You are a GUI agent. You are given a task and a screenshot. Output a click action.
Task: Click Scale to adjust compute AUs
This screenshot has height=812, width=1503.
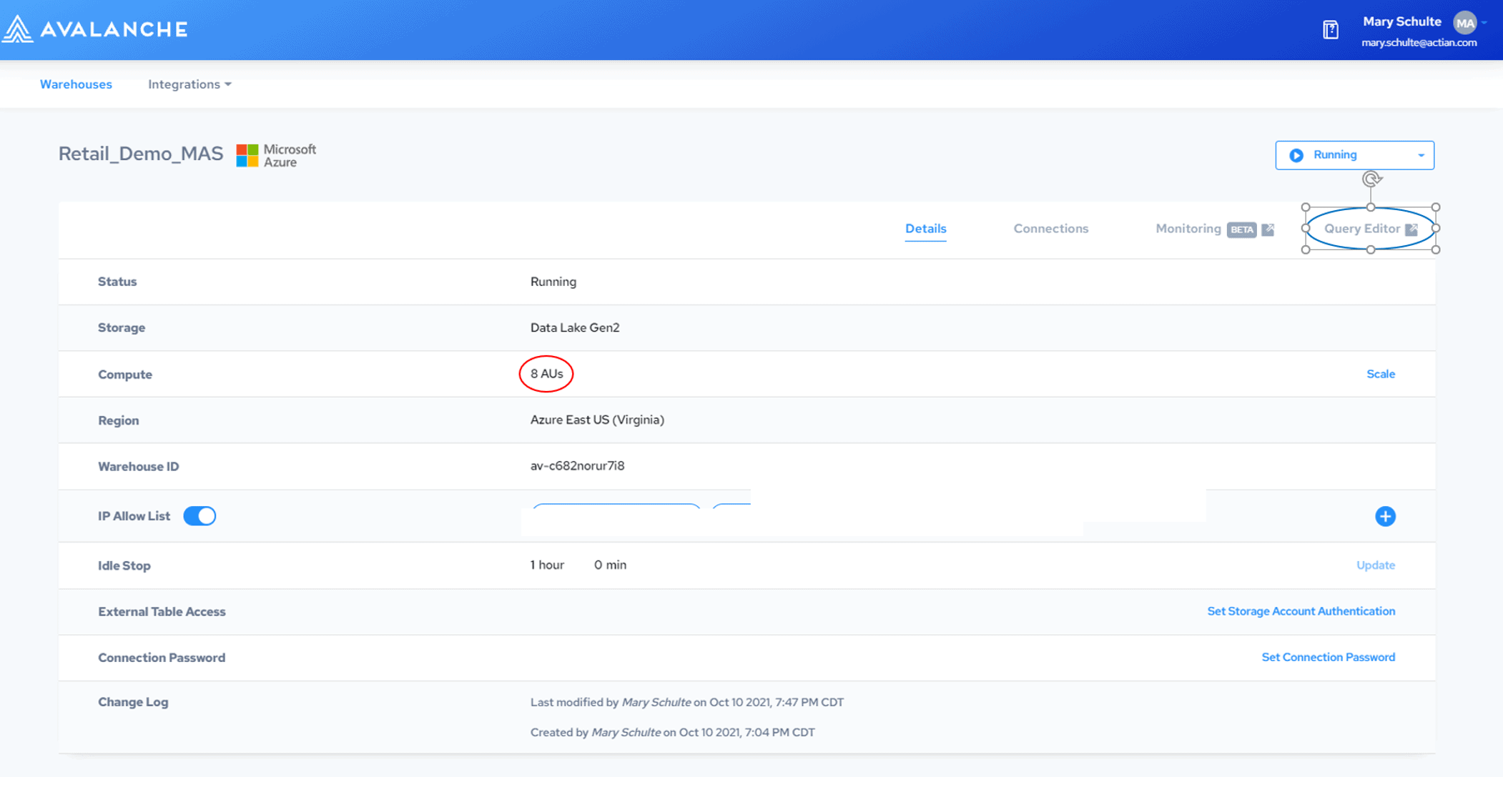[1381, 374]
